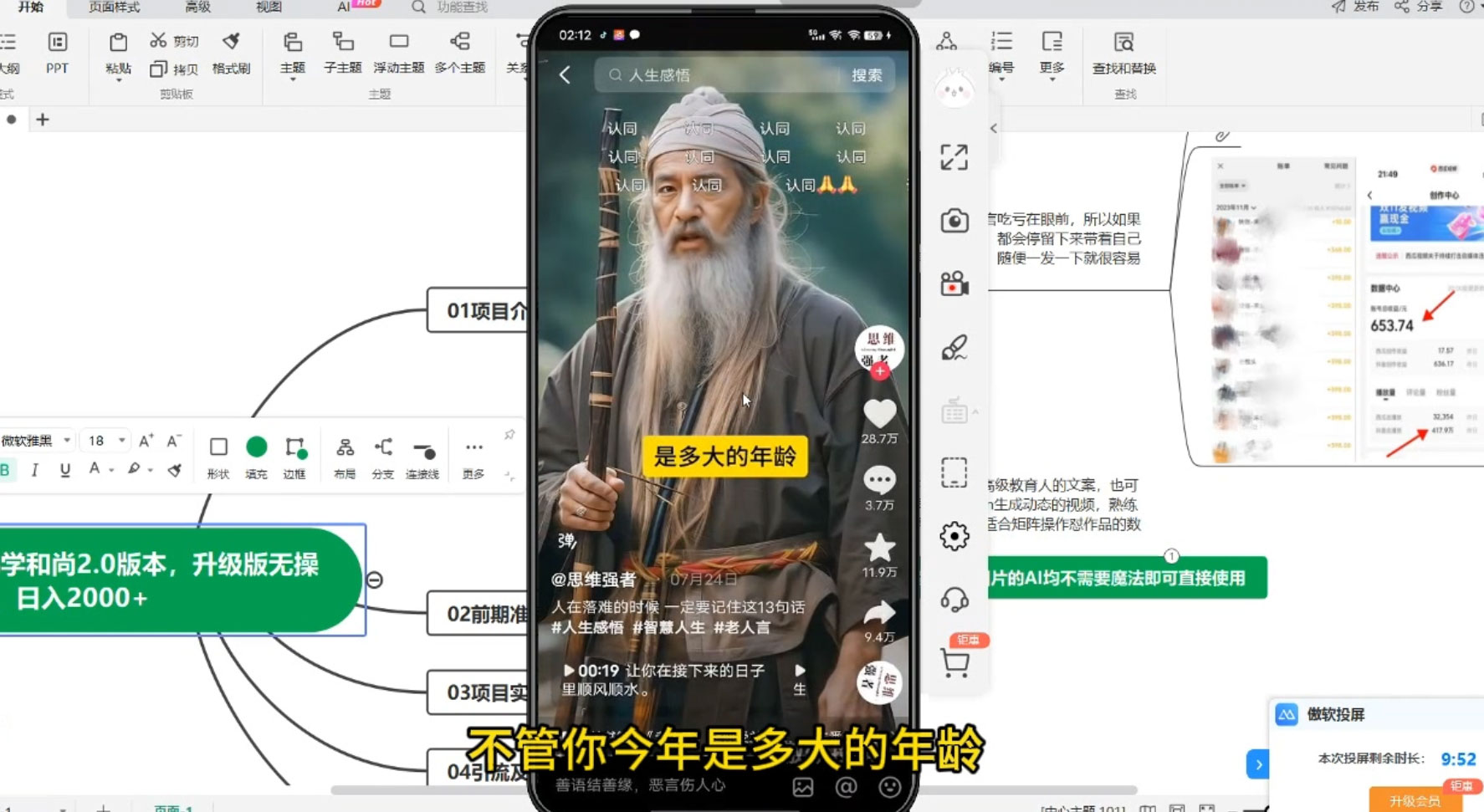Viewport: 1484px width, 812px height.
Task: Toggle underline formatting
Action: click(x=64, y=471)
